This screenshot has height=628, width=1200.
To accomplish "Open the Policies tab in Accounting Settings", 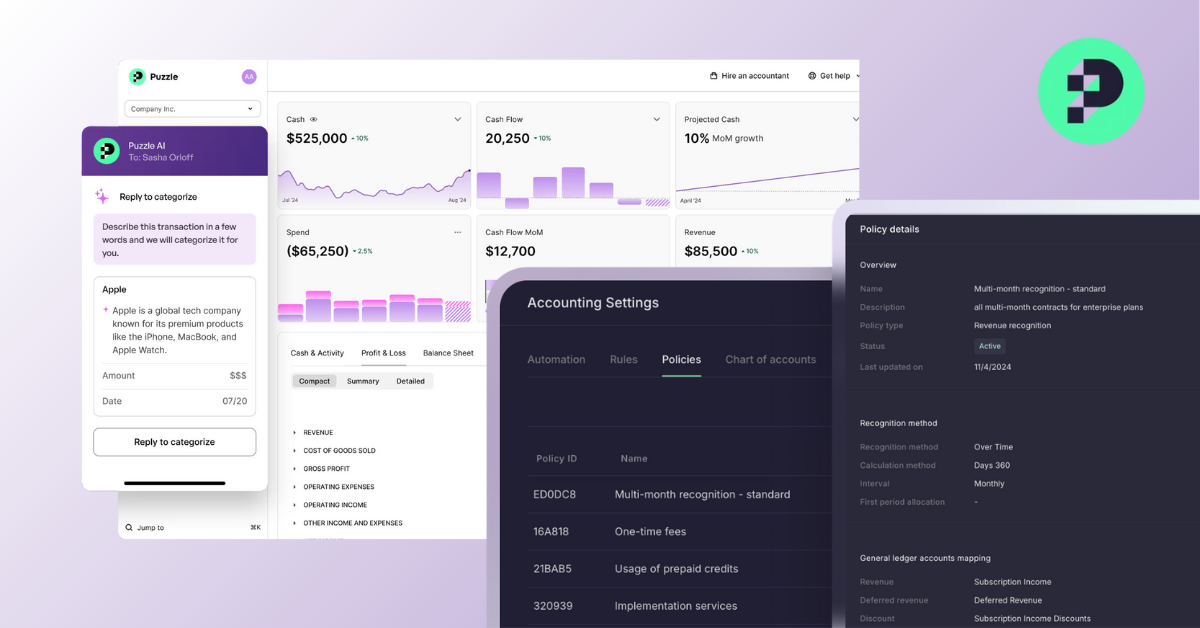I will (681, 360).
